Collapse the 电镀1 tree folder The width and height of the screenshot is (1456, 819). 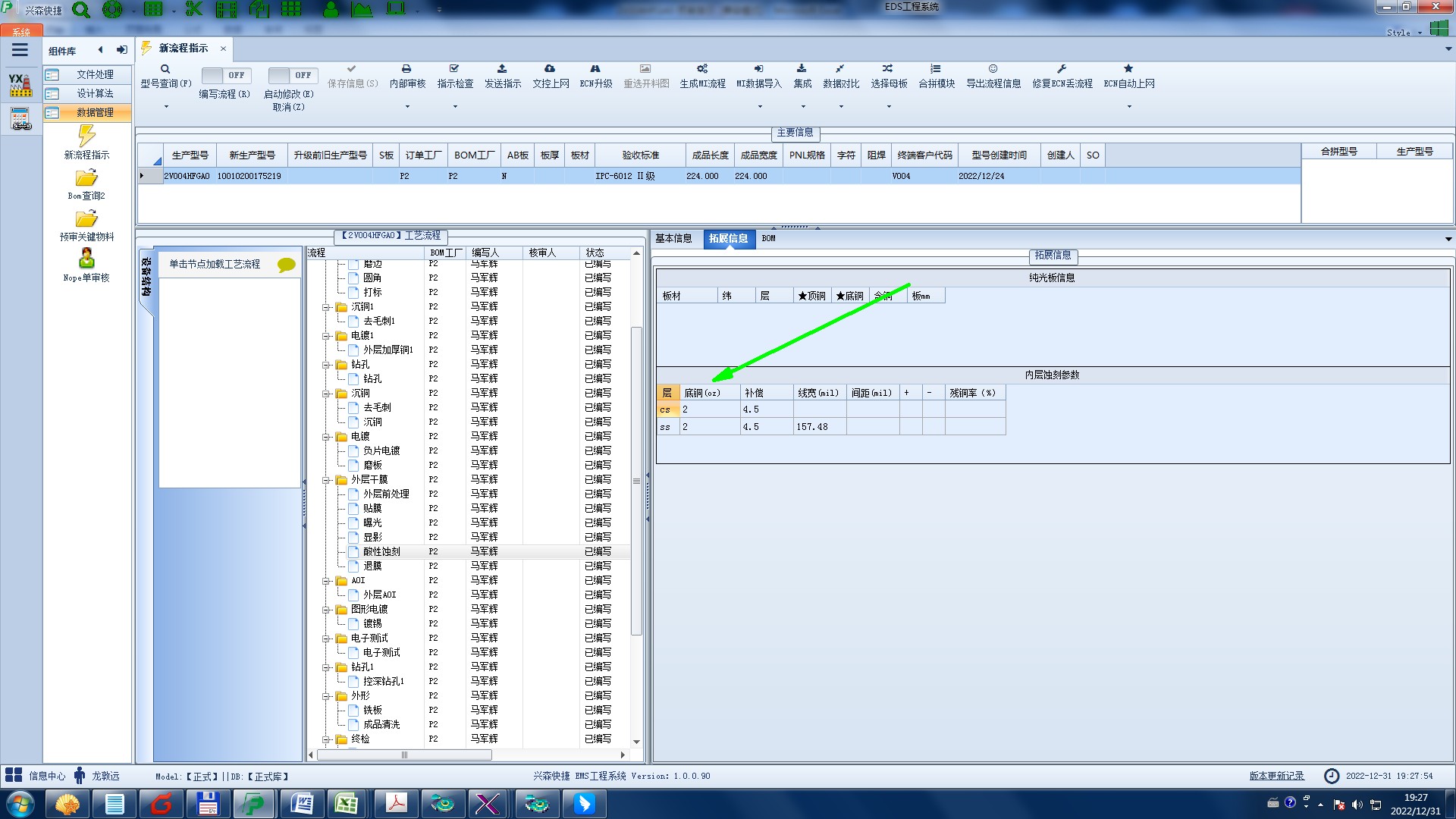pyautogui.click(x=326, y=336)
